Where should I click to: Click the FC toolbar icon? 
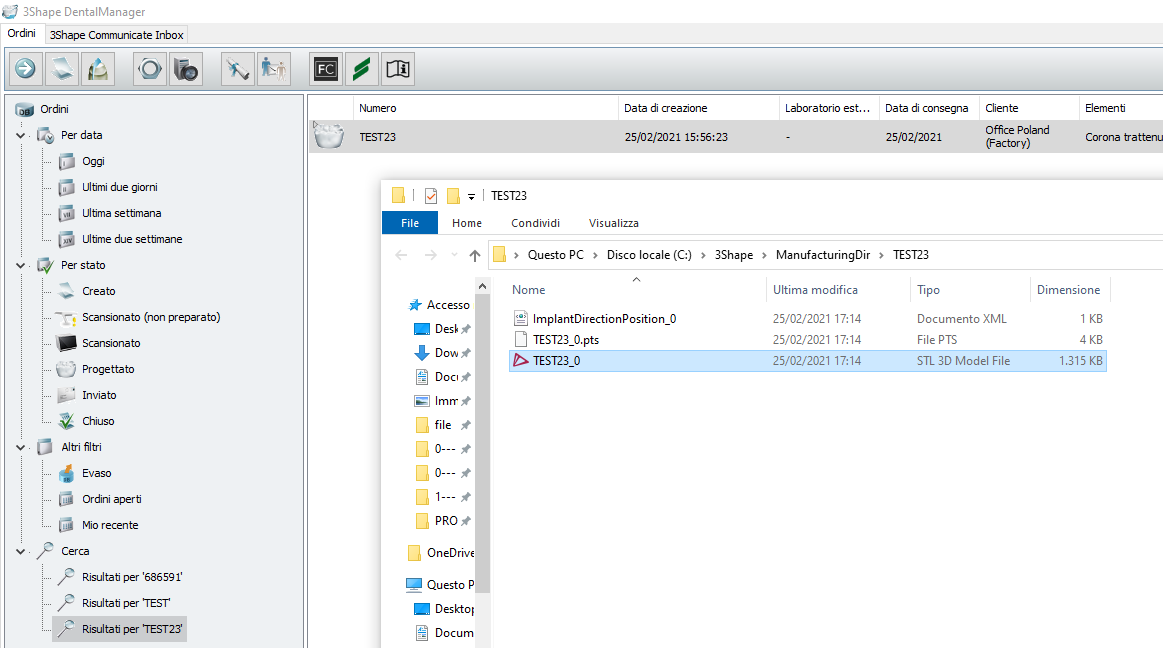click(x=326, y=69)
